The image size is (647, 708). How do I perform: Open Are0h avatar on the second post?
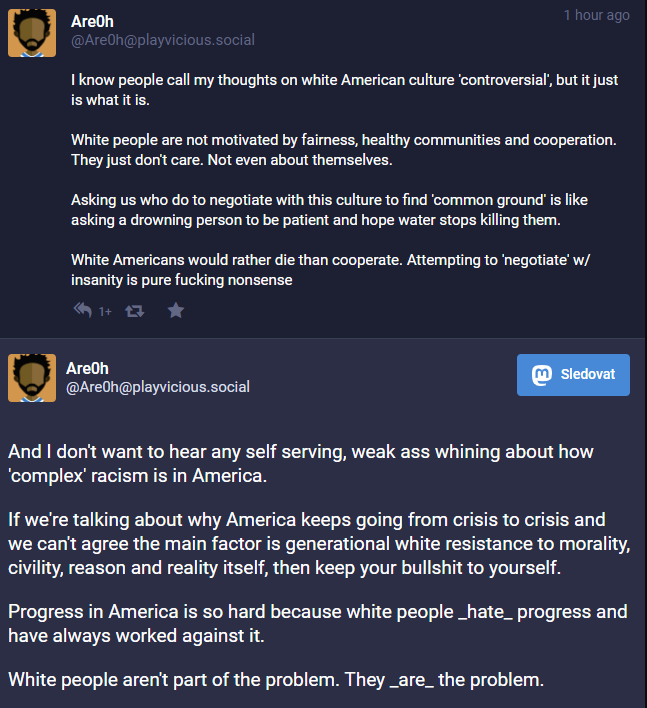(32, 378)
